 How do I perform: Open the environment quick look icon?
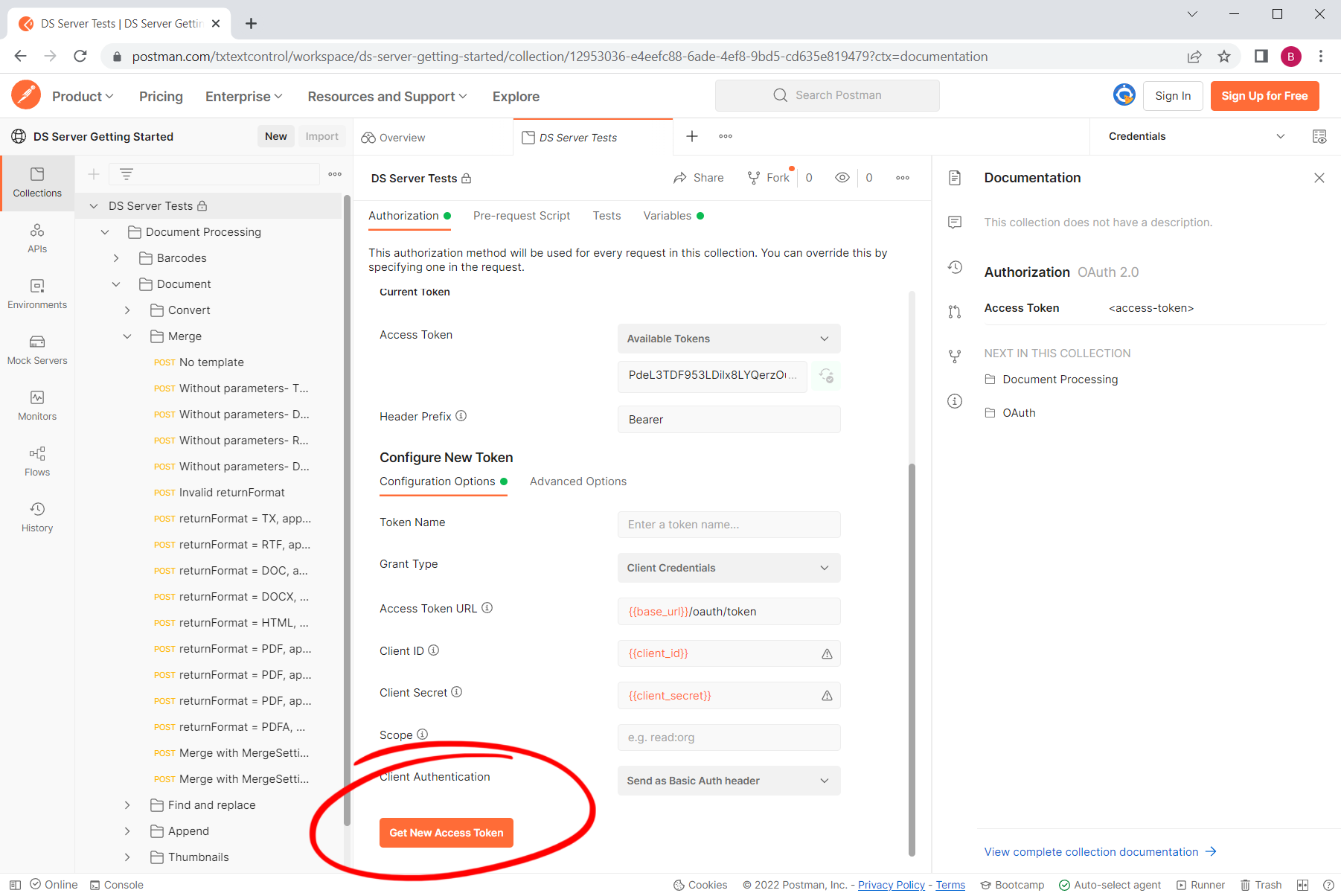point(1319,136)
